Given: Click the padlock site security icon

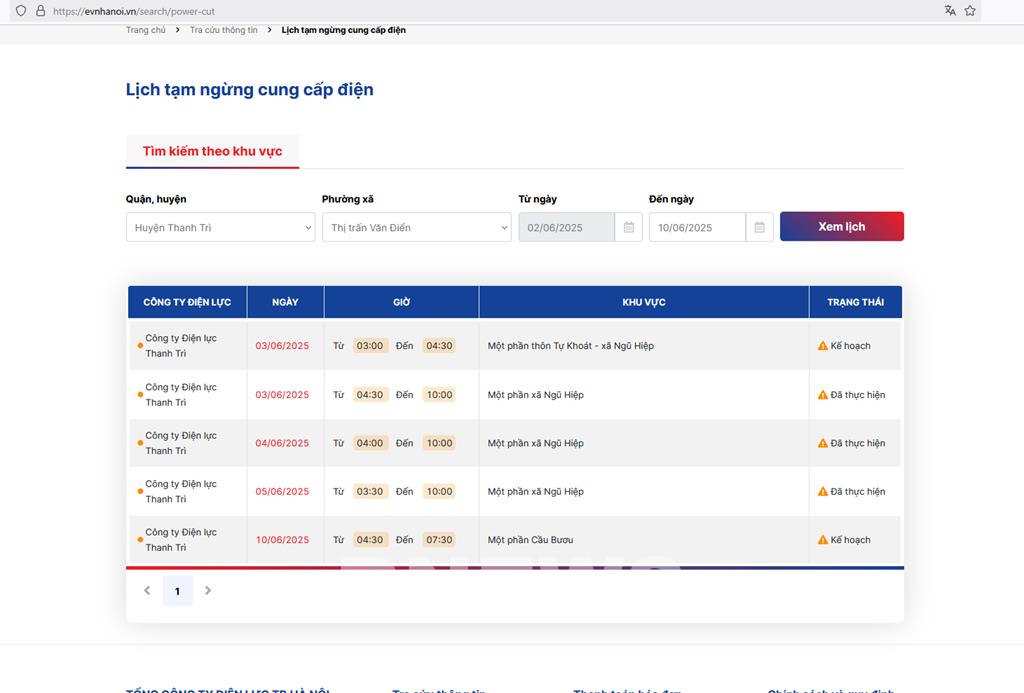Looking at the screenshot, I should [x=40, y=11].
